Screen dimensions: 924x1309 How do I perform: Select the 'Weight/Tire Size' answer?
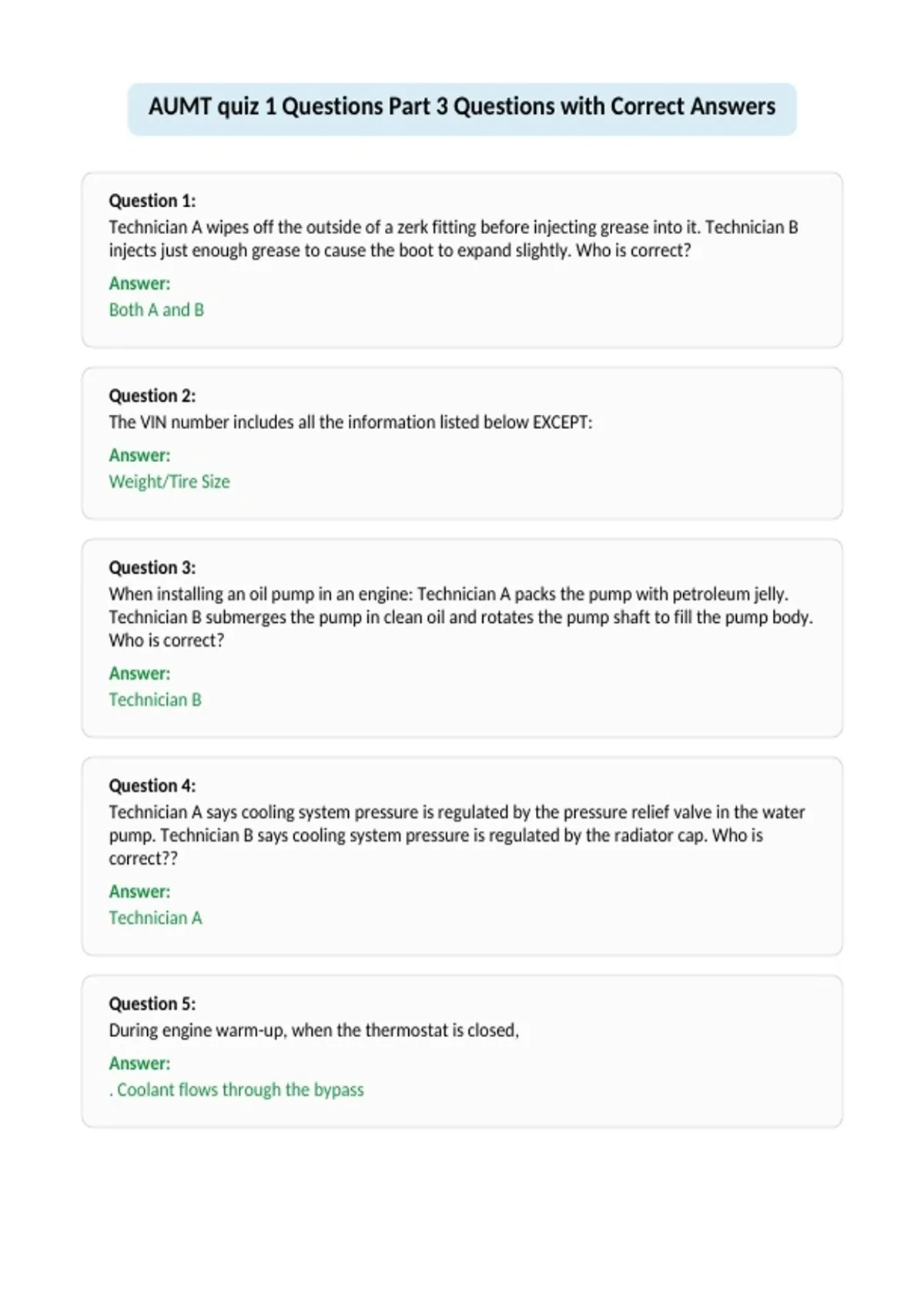pyautogui.click(x=169, y=481)
